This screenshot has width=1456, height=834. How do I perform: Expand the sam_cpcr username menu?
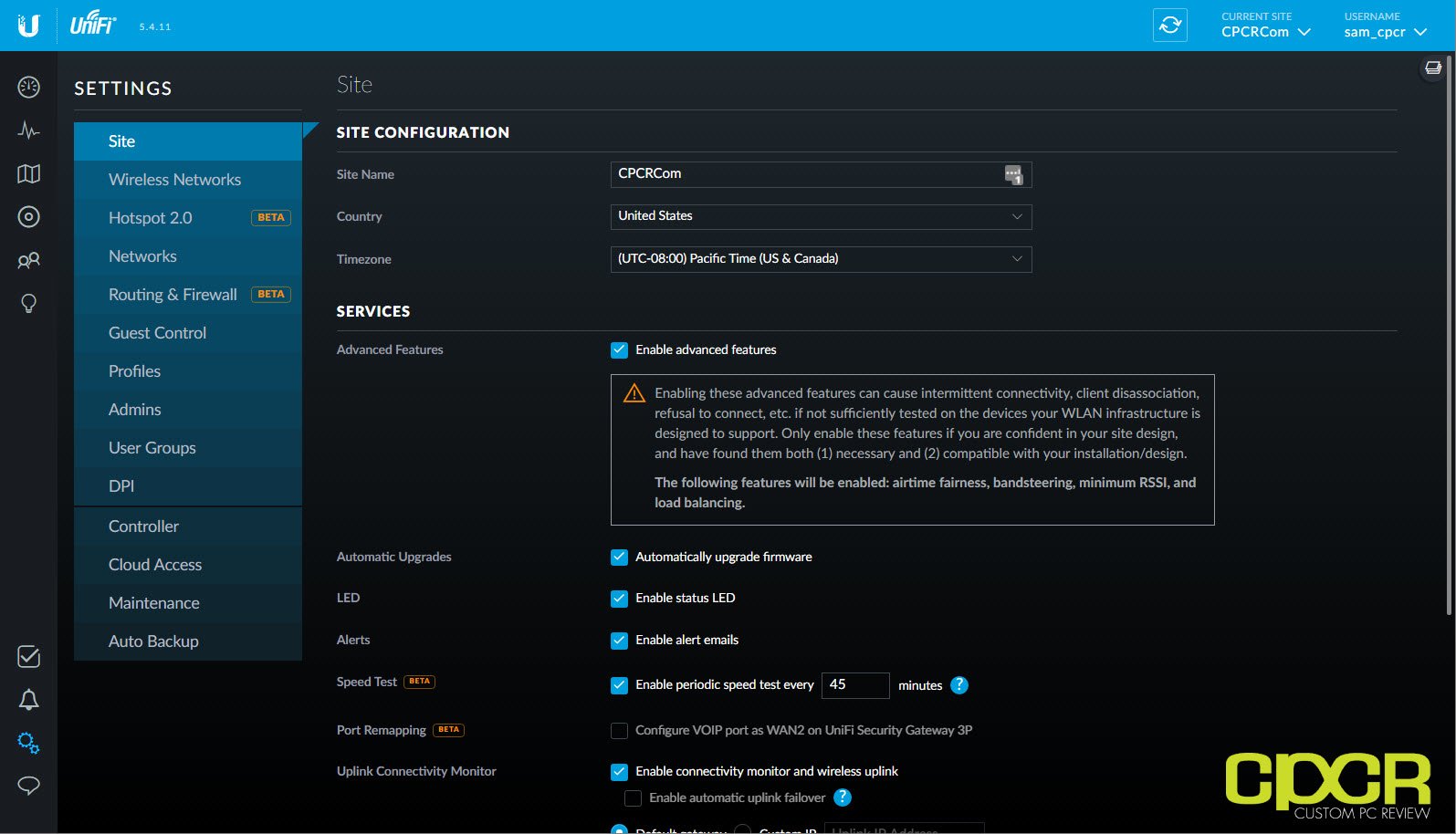[1385, 26]
